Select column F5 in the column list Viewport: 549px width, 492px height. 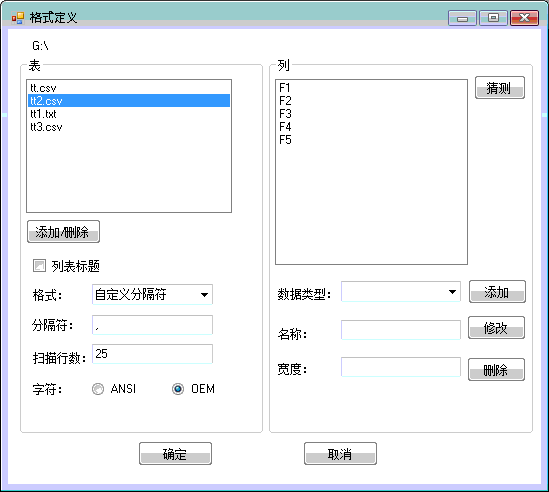371,140
